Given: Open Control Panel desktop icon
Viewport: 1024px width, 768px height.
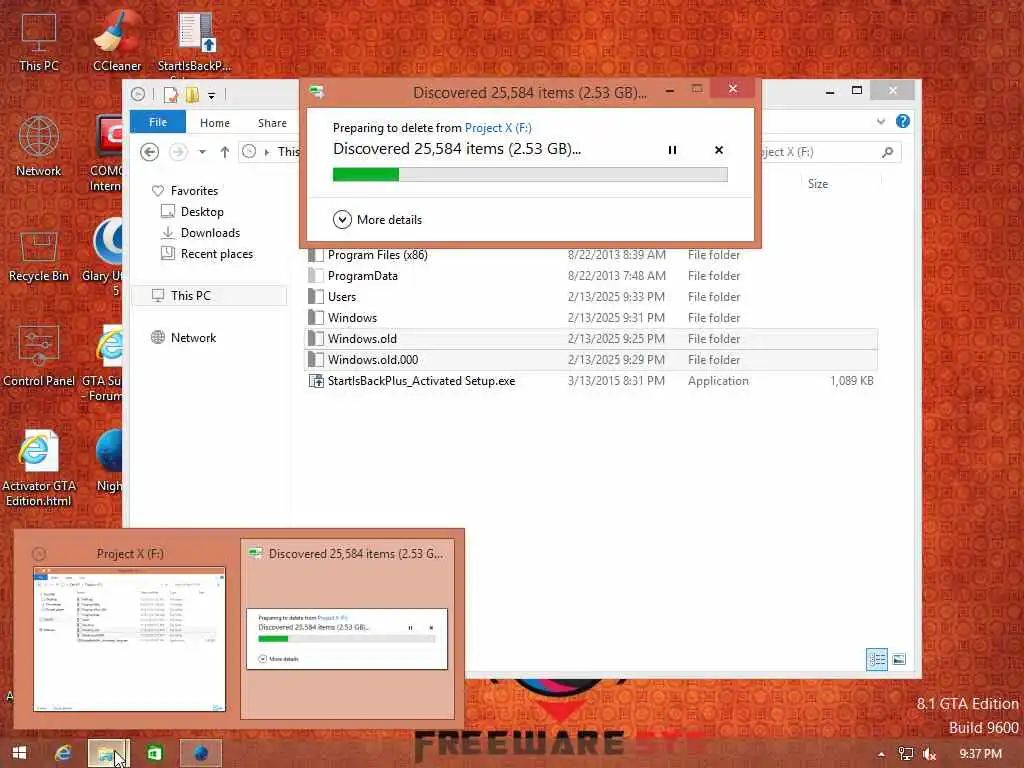Looking at the screenshot, I should (39, 356).
